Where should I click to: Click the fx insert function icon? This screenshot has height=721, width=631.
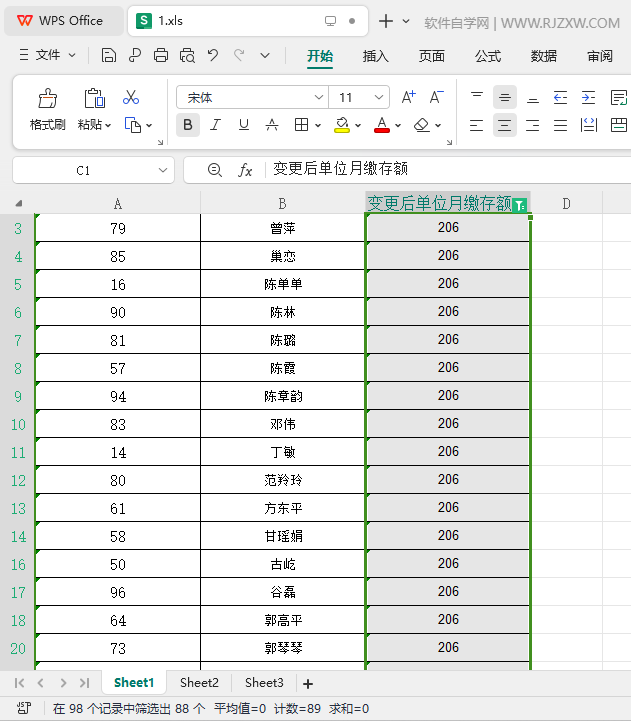click(245, 170)
